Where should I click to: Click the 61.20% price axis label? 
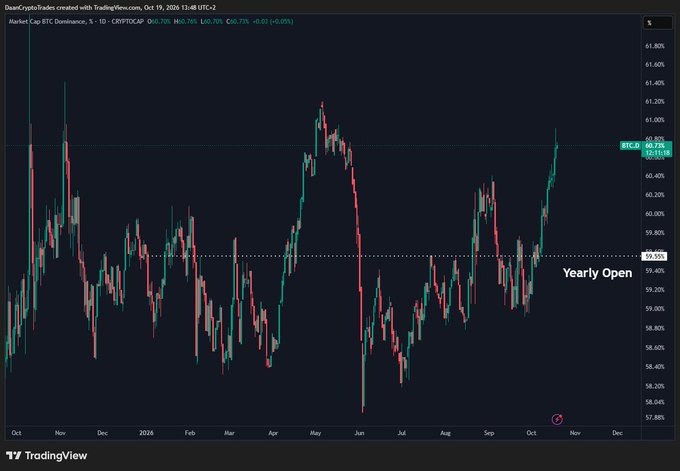[655, 101]
